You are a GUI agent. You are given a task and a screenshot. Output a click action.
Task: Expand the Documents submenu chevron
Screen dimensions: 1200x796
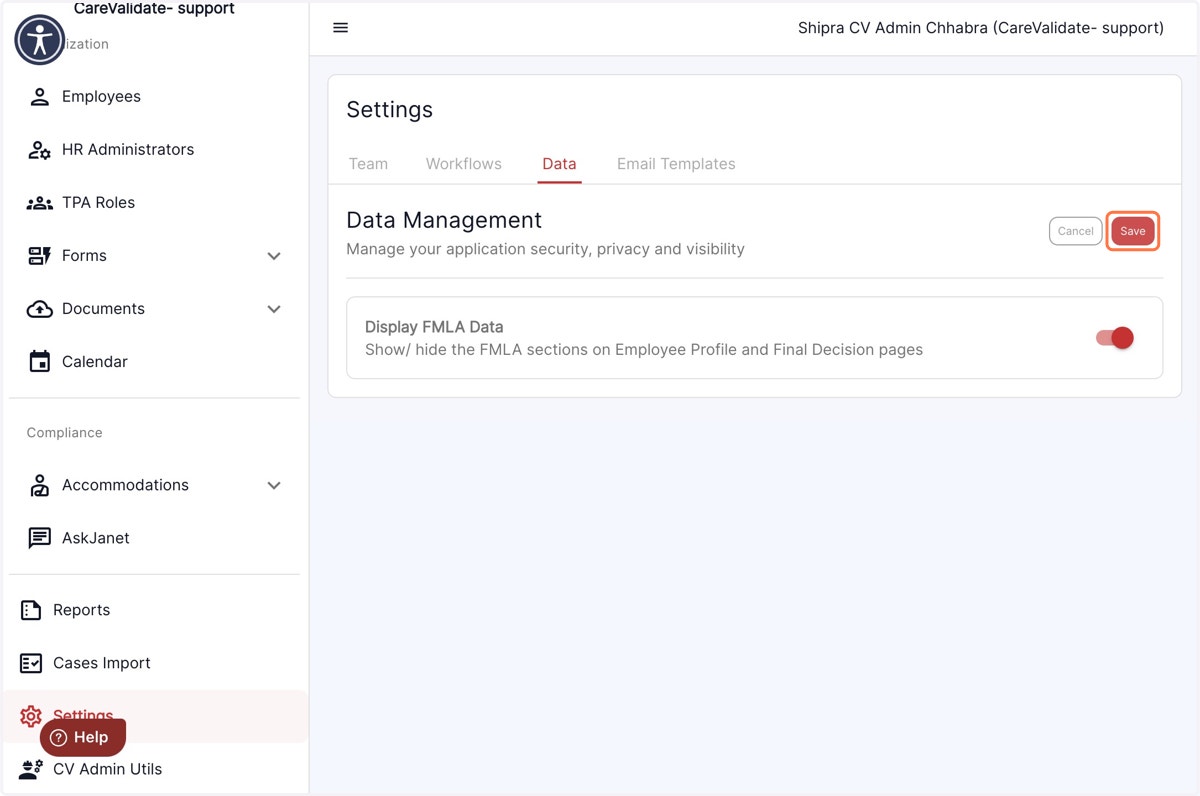pyautogui.click(x=274, y=309)
